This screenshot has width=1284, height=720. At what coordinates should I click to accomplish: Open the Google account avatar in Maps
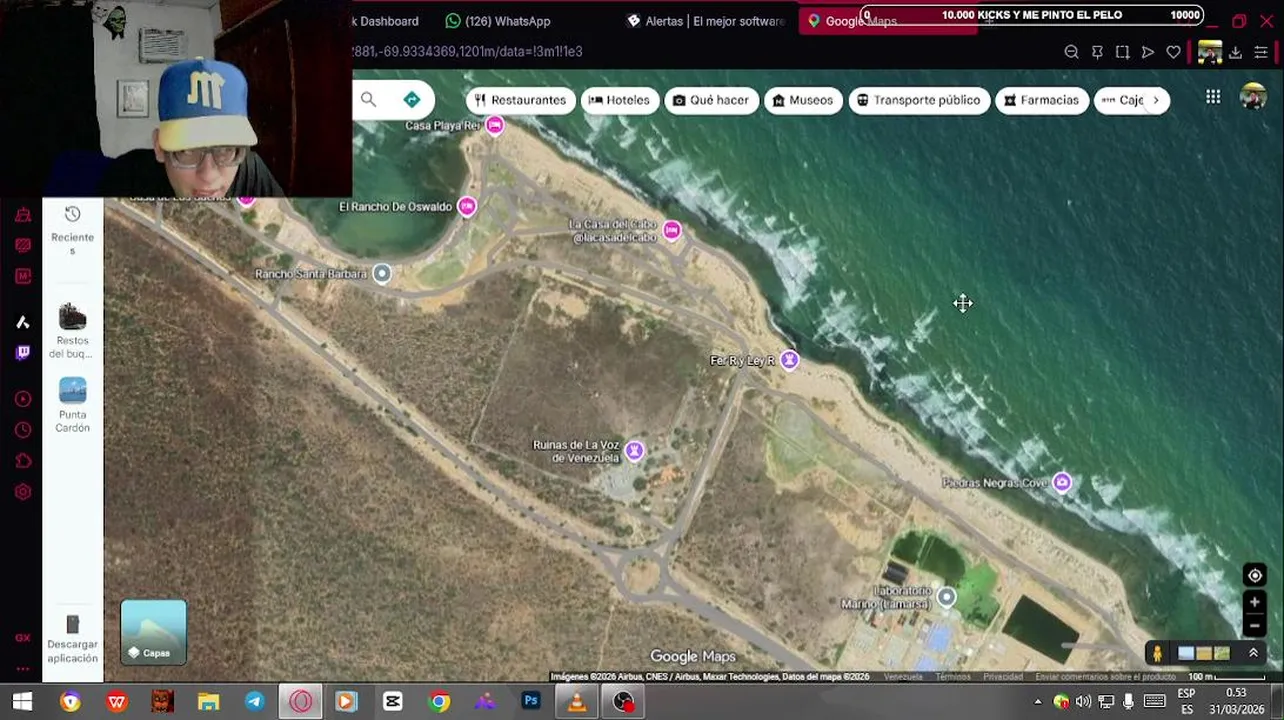[x=1252, y=97]
